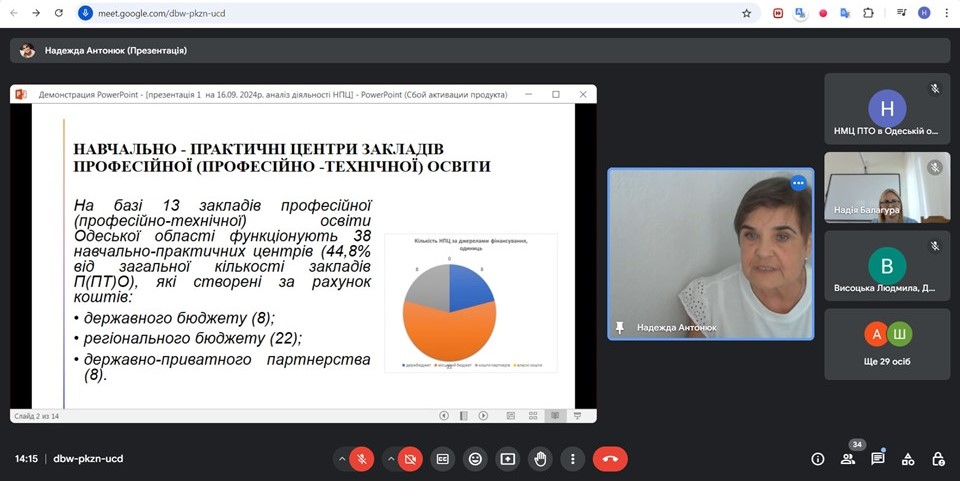The image size is (960, 481).
Task: Open the 'Ще 29 осіб' participants tile
Action: [887, 344]
